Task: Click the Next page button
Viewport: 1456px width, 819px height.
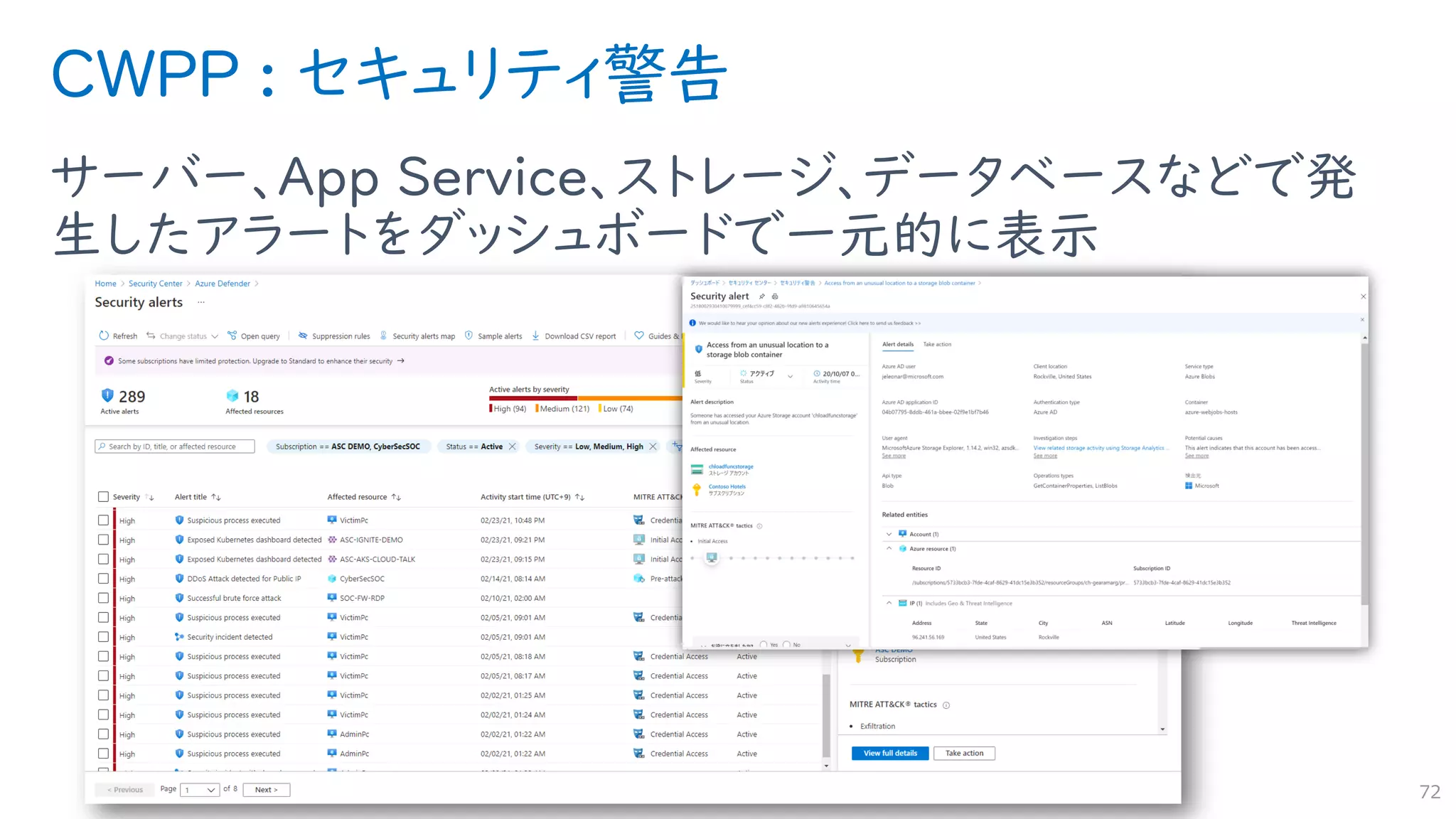Action: click(x=266, y=790)
